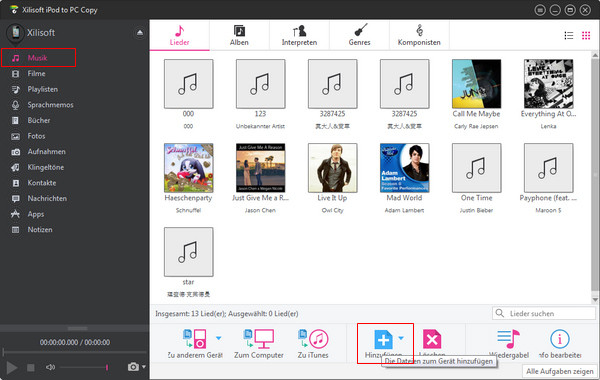Open the snapshot camera dropdown arrow
600x380 pixels.
coord(144,367)
